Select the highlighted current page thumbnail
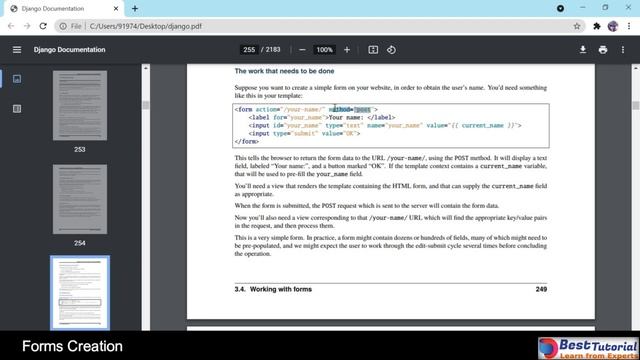This screenshot has width=640, height=360. point(80,293)
